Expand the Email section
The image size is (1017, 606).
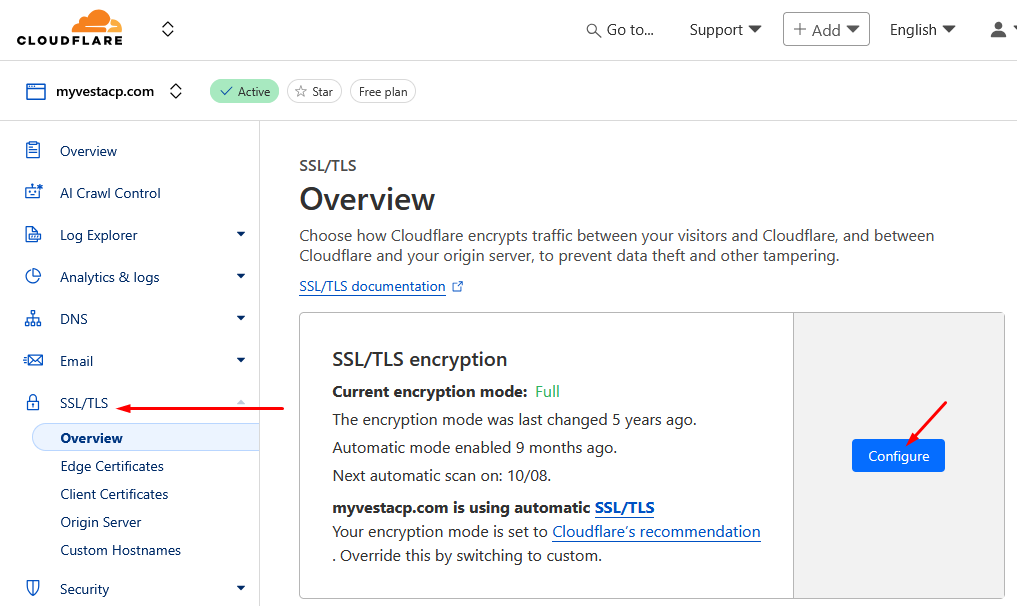(x=241, y=360)
